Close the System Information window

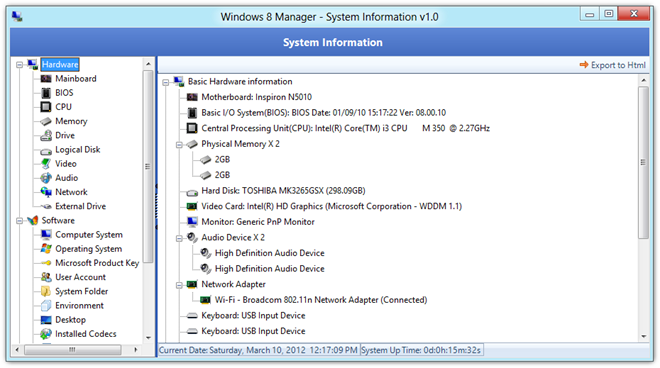coord(634,14)
